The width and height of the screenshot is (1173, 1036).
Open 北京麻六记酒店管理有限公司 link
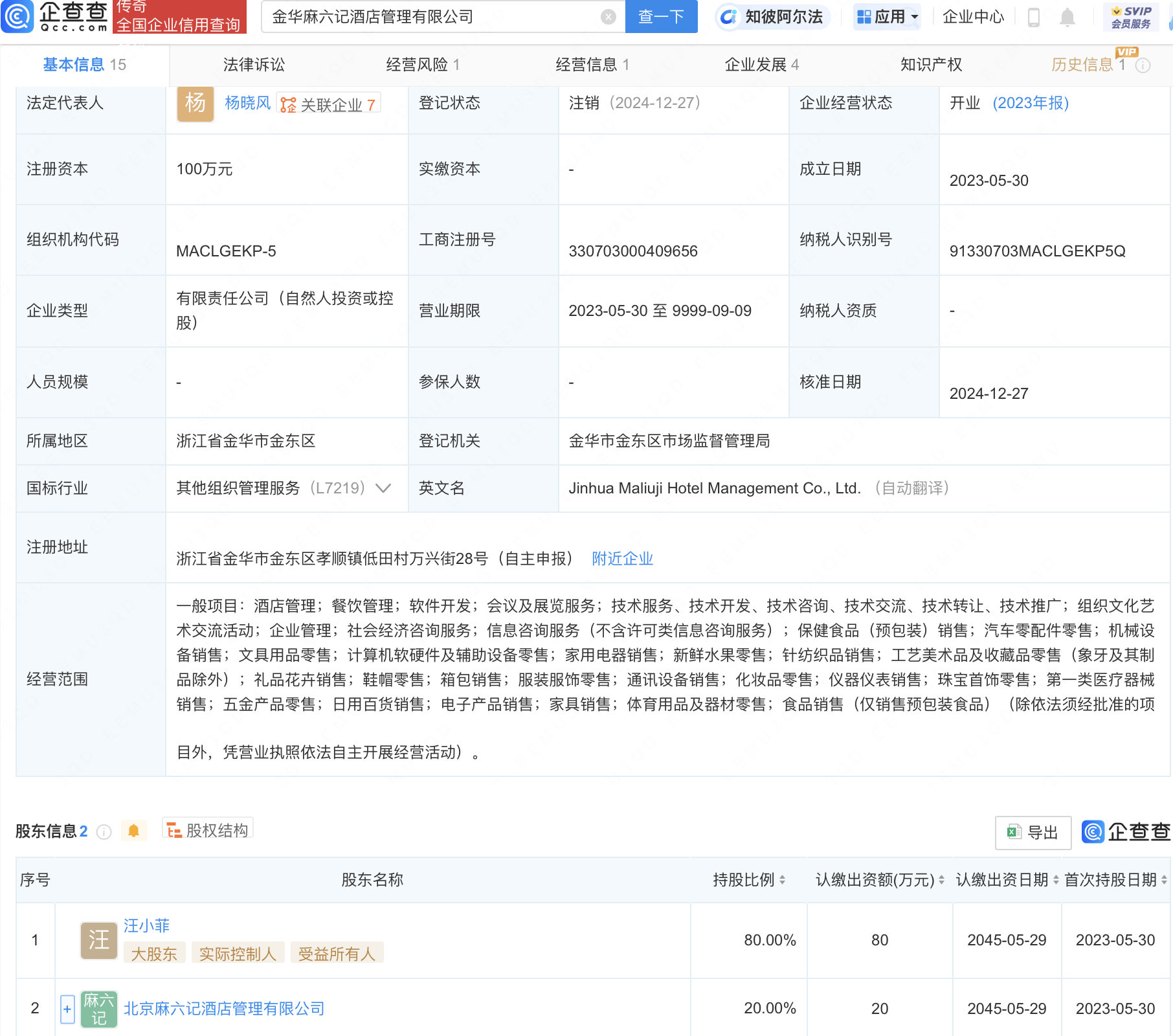224,1009
